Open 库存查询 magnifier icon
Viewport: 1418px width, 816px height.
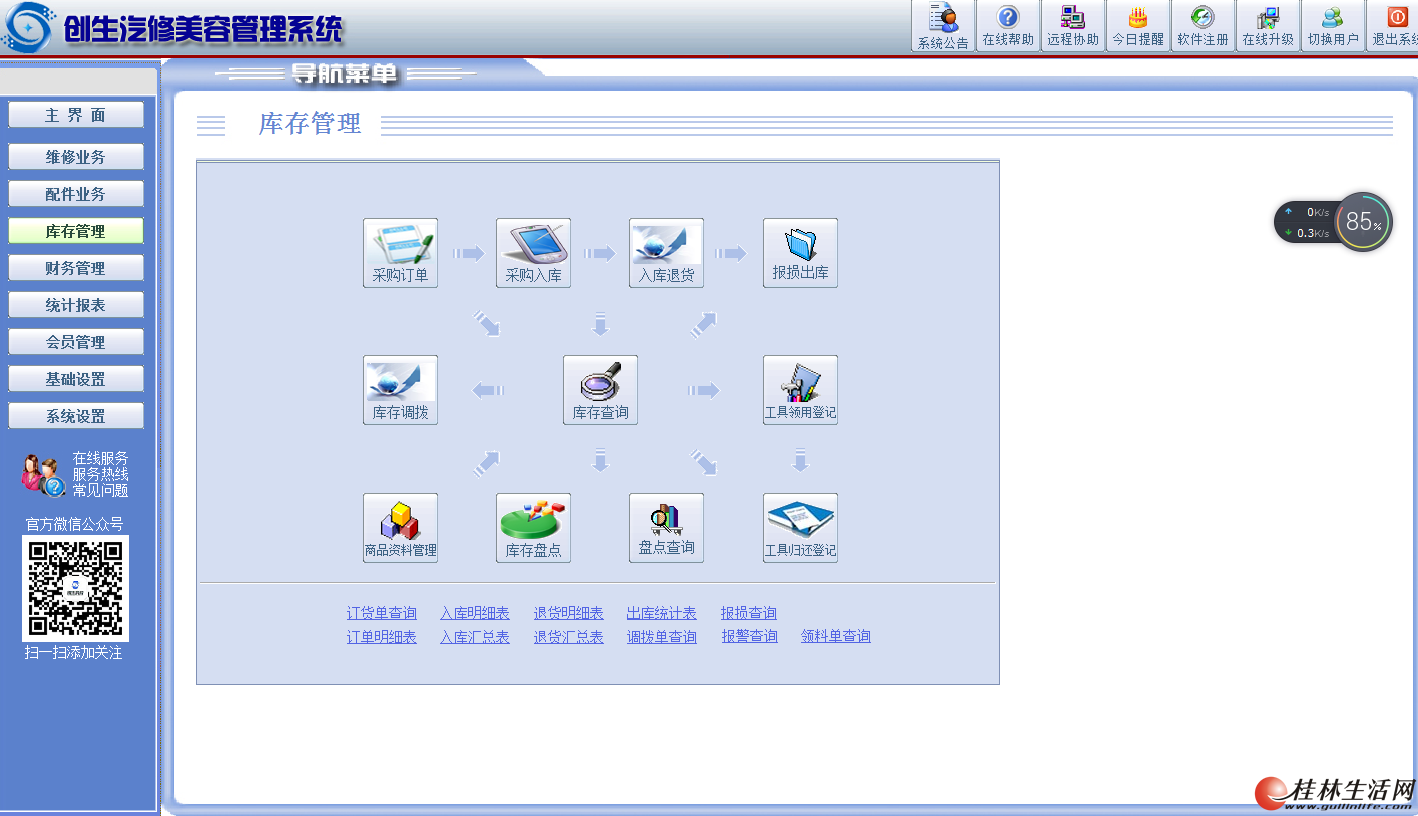(600, 390)
